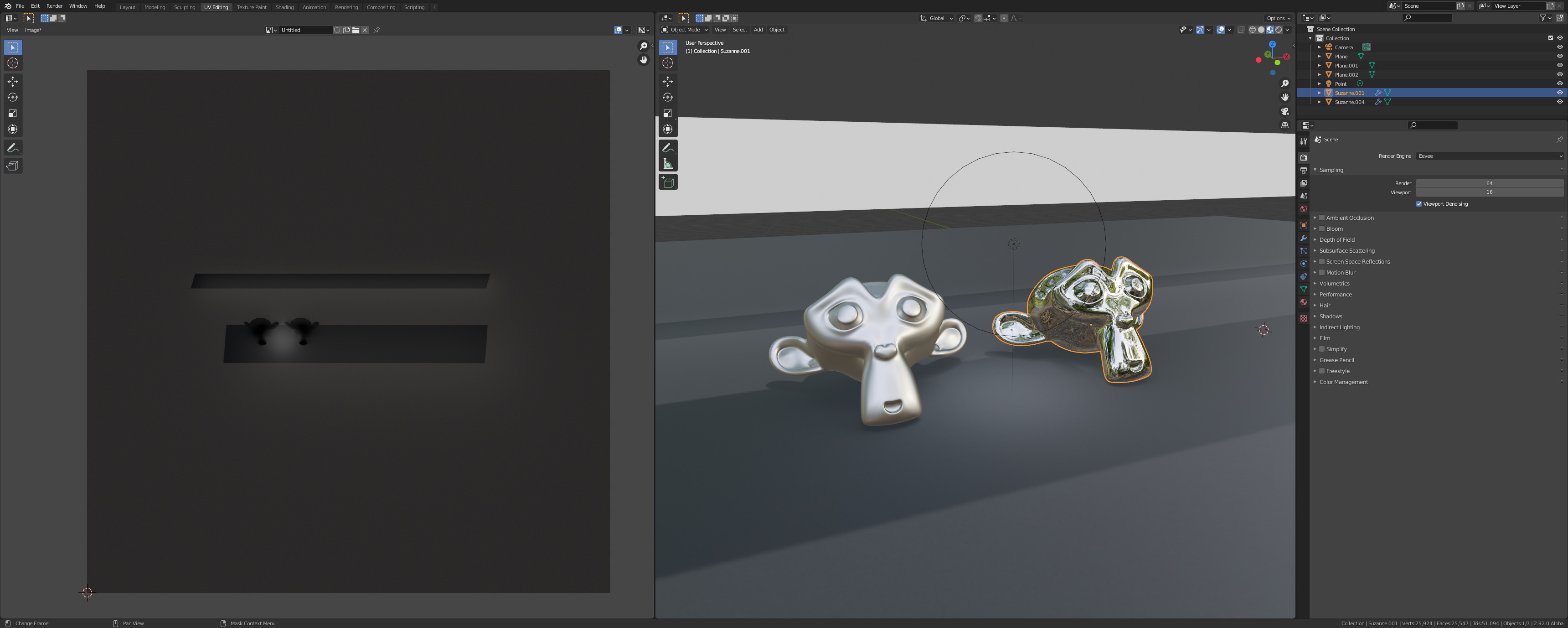Open the Select menu in 3D viewport
The width and height of the screenshot is (1568, 628).
coord(740,29)
